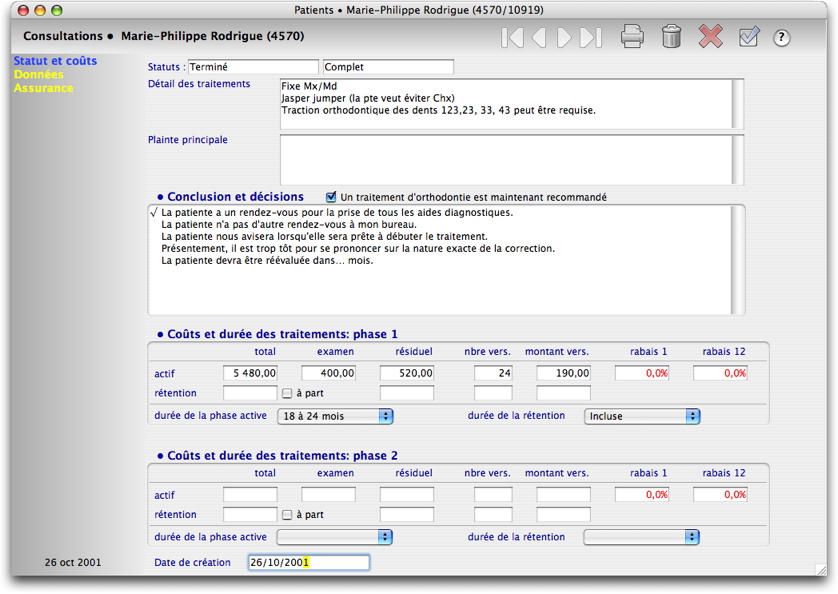Image resolution: width=838 pixels, height=594 pixels.
Task: Click phase 1 rétention montant vers. field
Action: click(x=563, y=393)
